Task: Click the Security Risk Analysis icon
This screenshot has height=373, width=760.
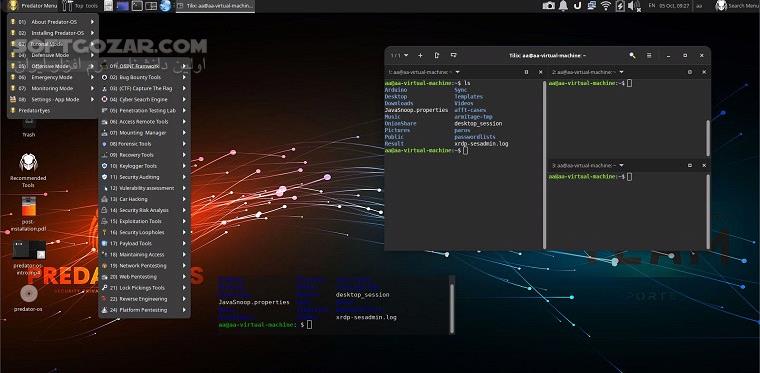Action: point(104,210)
